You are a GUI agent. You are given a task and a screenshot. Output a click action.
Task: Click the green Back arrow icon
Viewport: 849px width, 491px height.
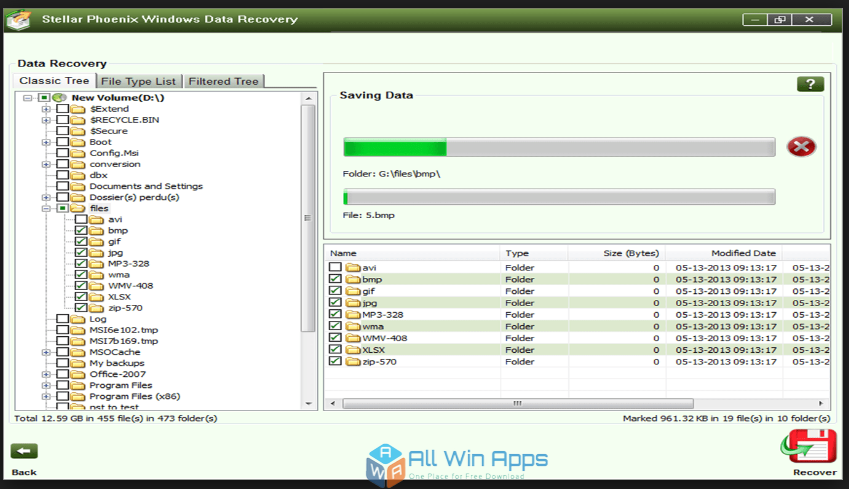click(24, 451)
